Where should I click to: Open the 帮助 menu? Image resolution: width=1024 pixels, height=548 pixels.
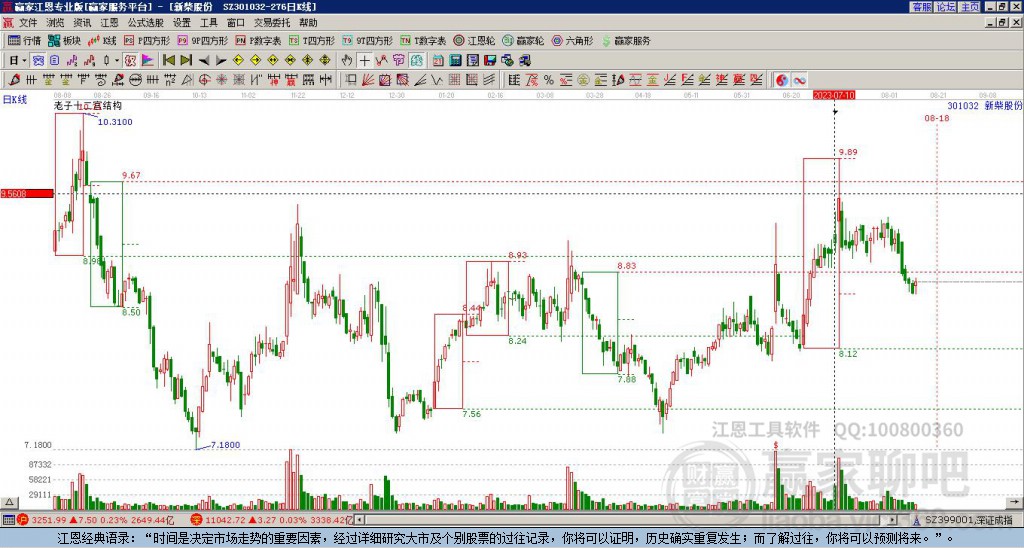coord(308,23)
